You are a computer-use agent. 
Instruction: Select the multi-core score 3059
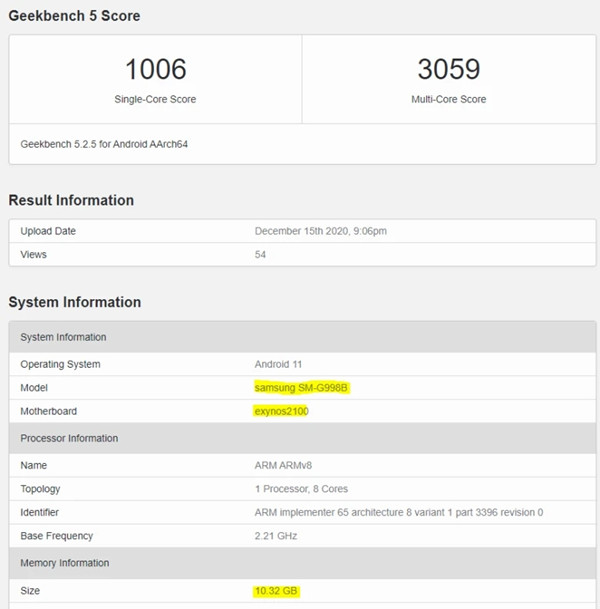(449, 69)
